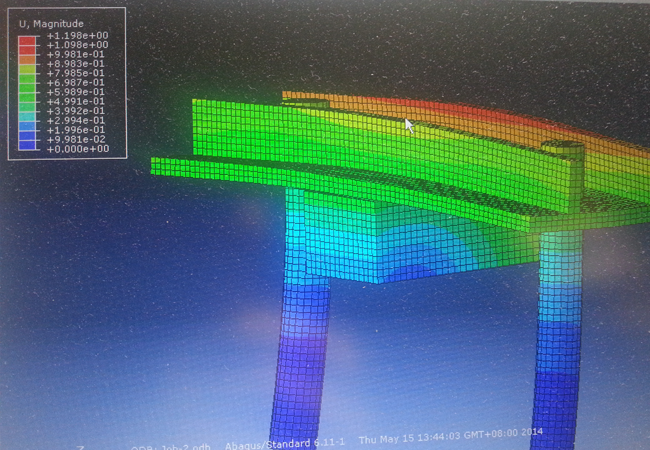Click the red top legend color band
The image size is (650, 450).
pos(27,41)
